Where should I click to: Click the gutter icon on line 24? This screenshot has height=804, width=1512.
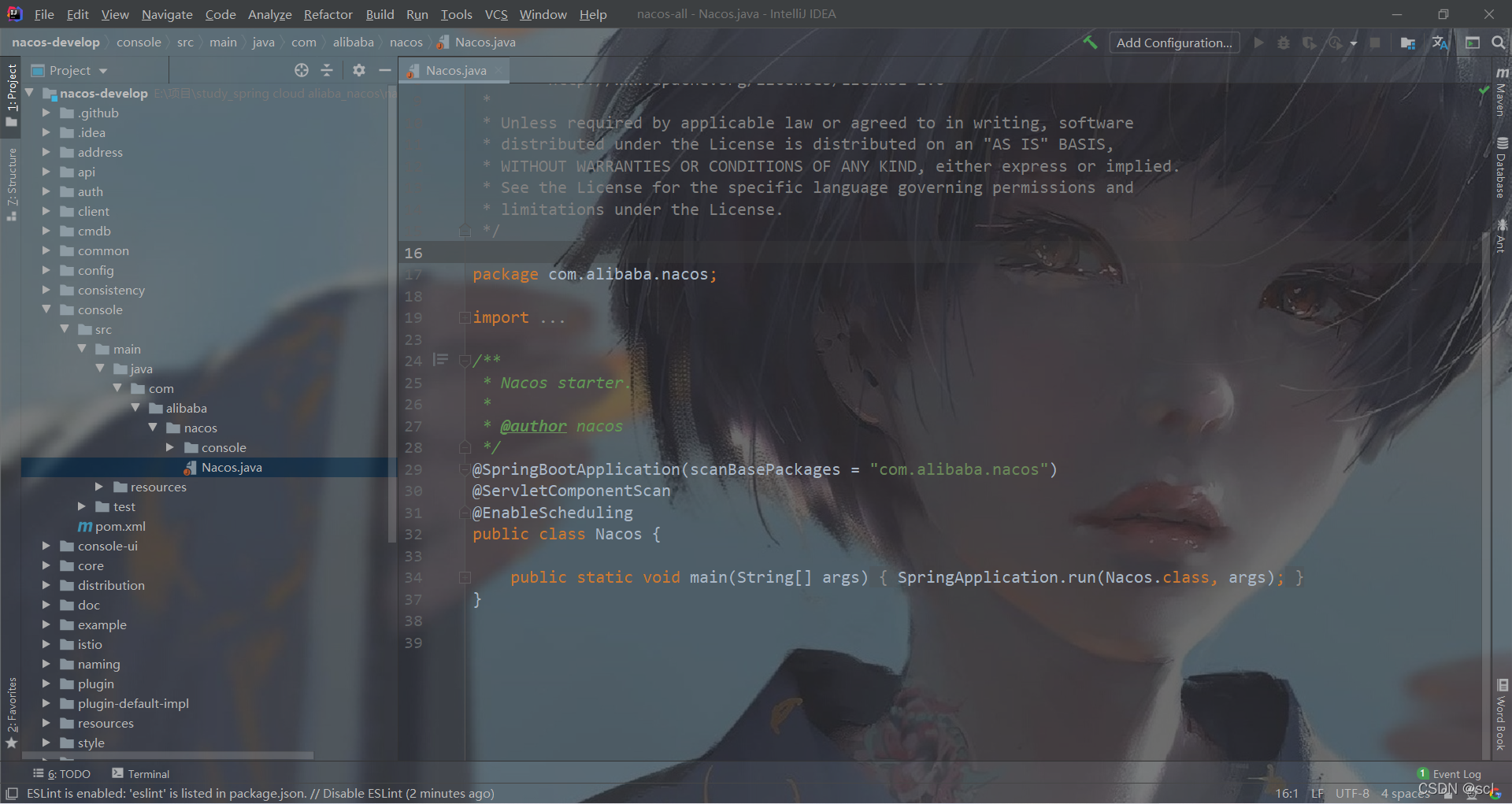(x=441, y=360)
